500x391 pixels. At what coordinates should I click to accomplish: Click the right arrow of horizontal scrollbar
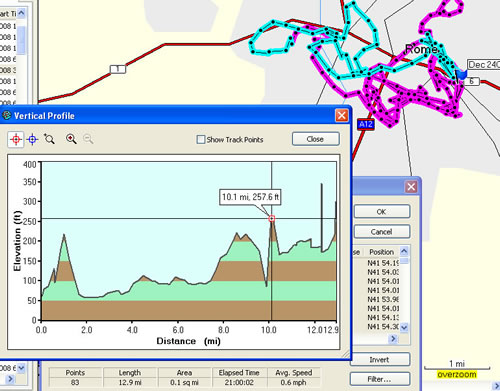(x=393, y=339)
